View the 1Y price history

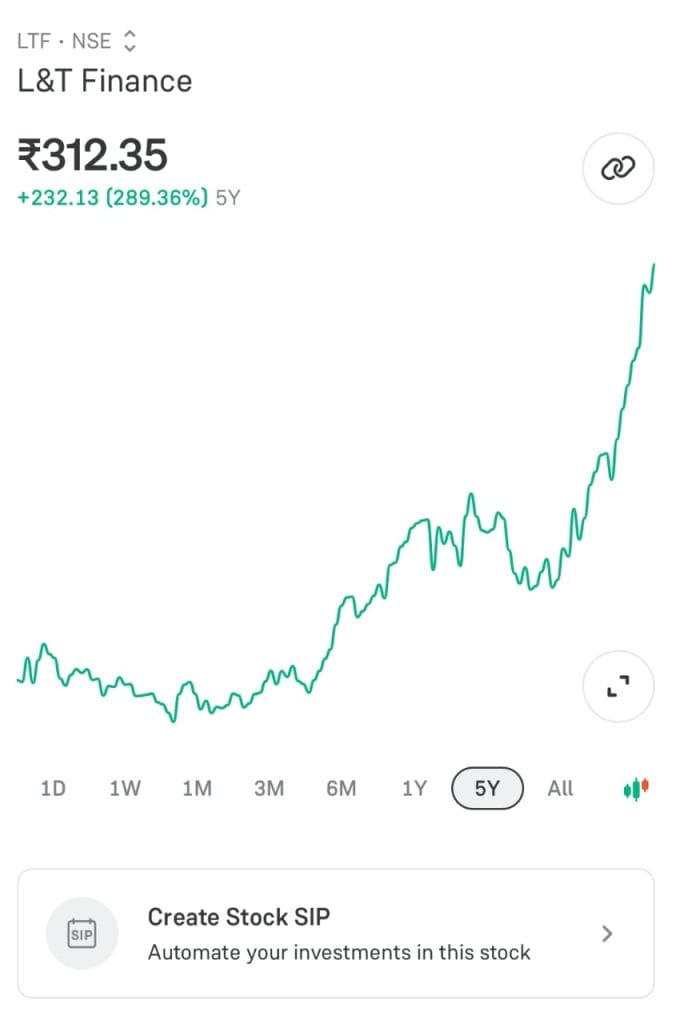pyautogui.click(x=414, y=788)
